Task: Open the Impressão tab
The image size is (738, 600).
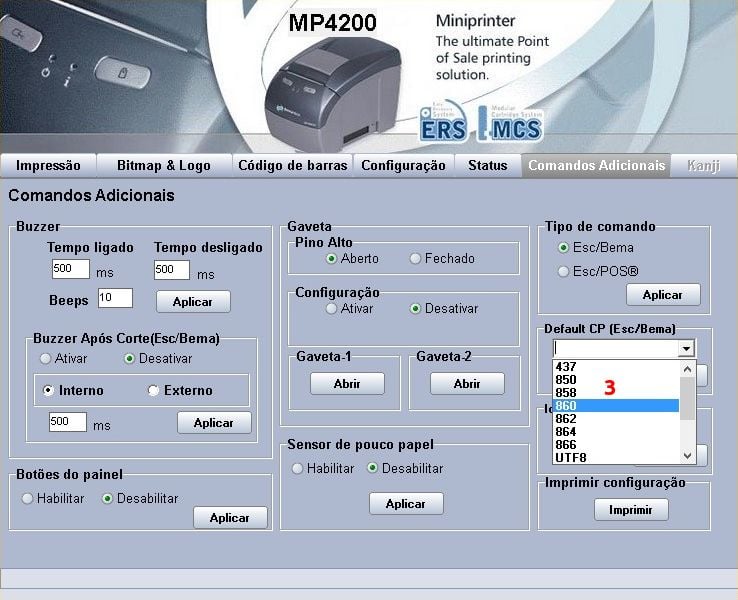Action: click(x=48, y=166)
